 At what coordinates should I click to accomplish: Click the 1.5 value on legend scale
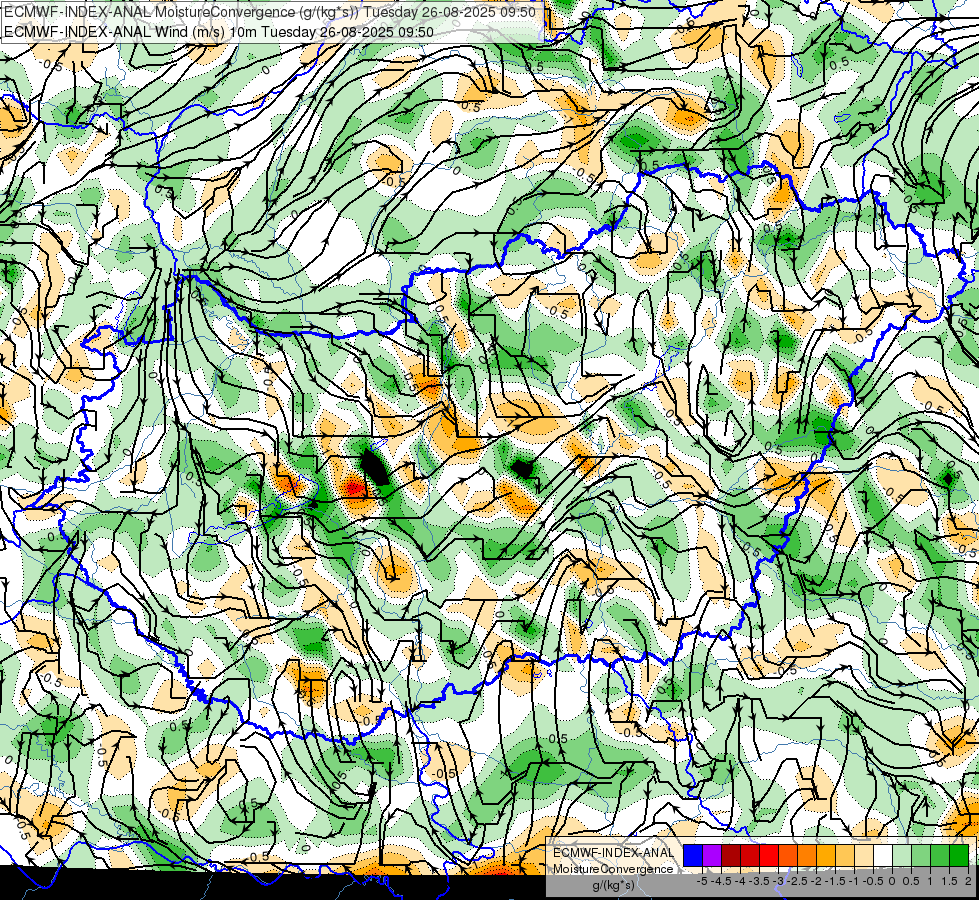click(x=949, y=881)
